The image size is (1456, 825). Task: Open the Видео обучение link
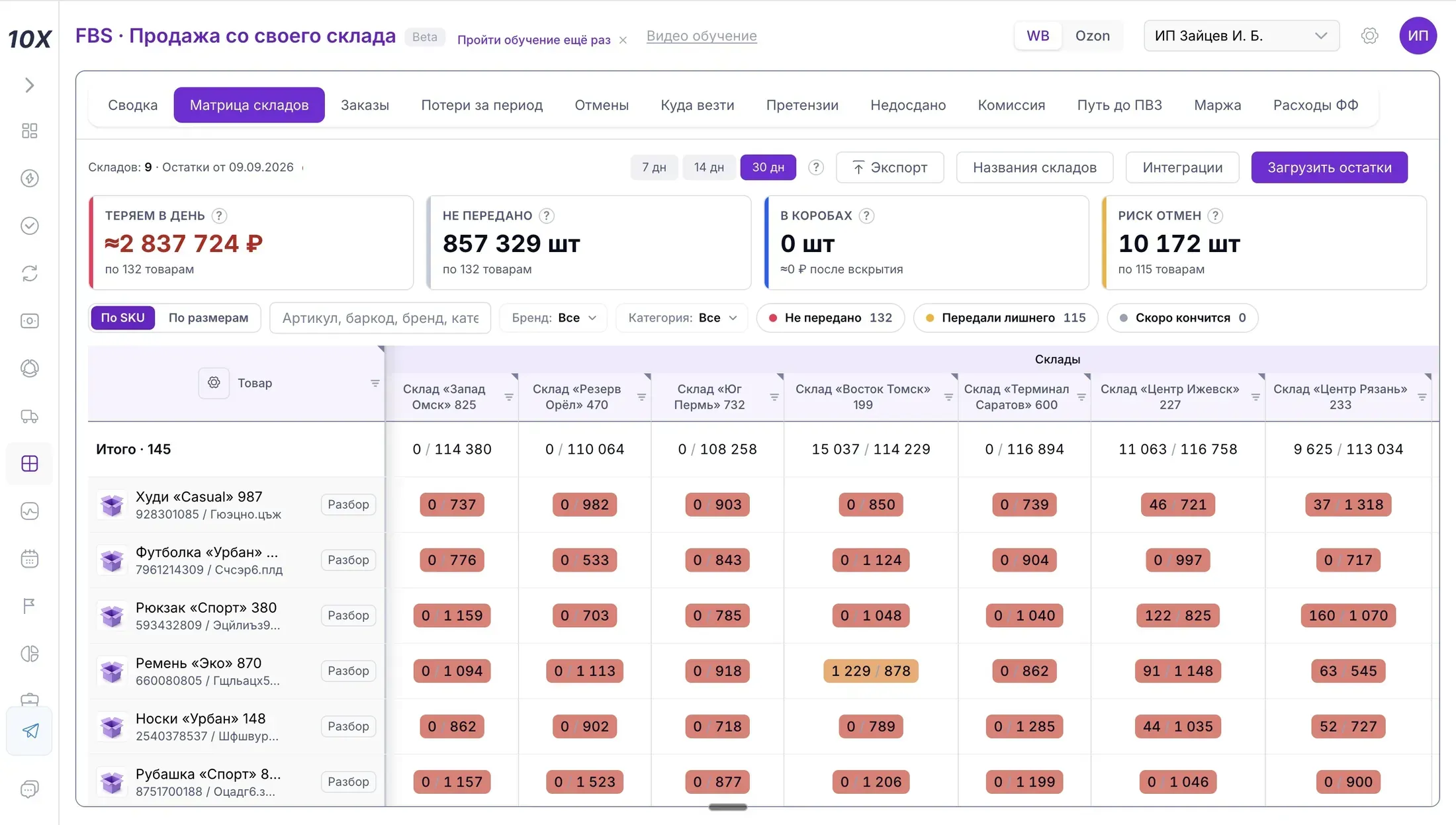coord(702,36)
